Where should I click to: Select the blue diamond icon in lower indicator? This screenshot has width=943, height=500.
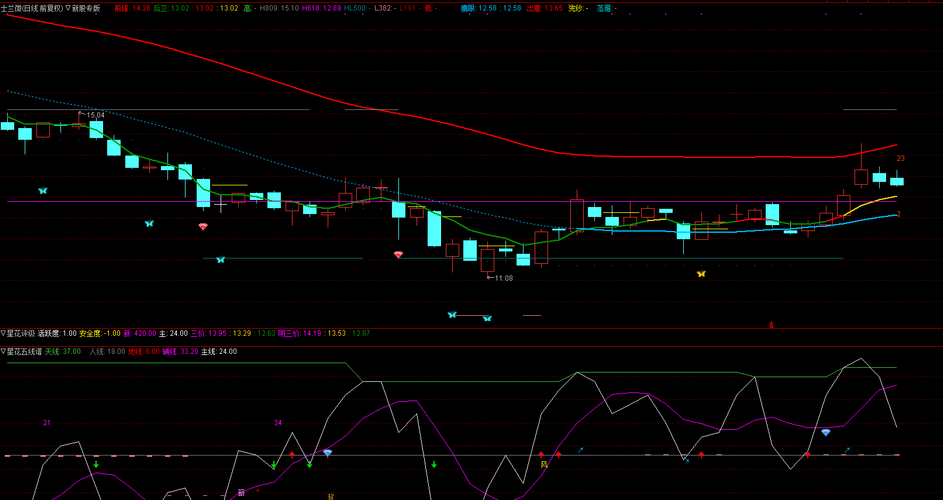click(826, 432)
